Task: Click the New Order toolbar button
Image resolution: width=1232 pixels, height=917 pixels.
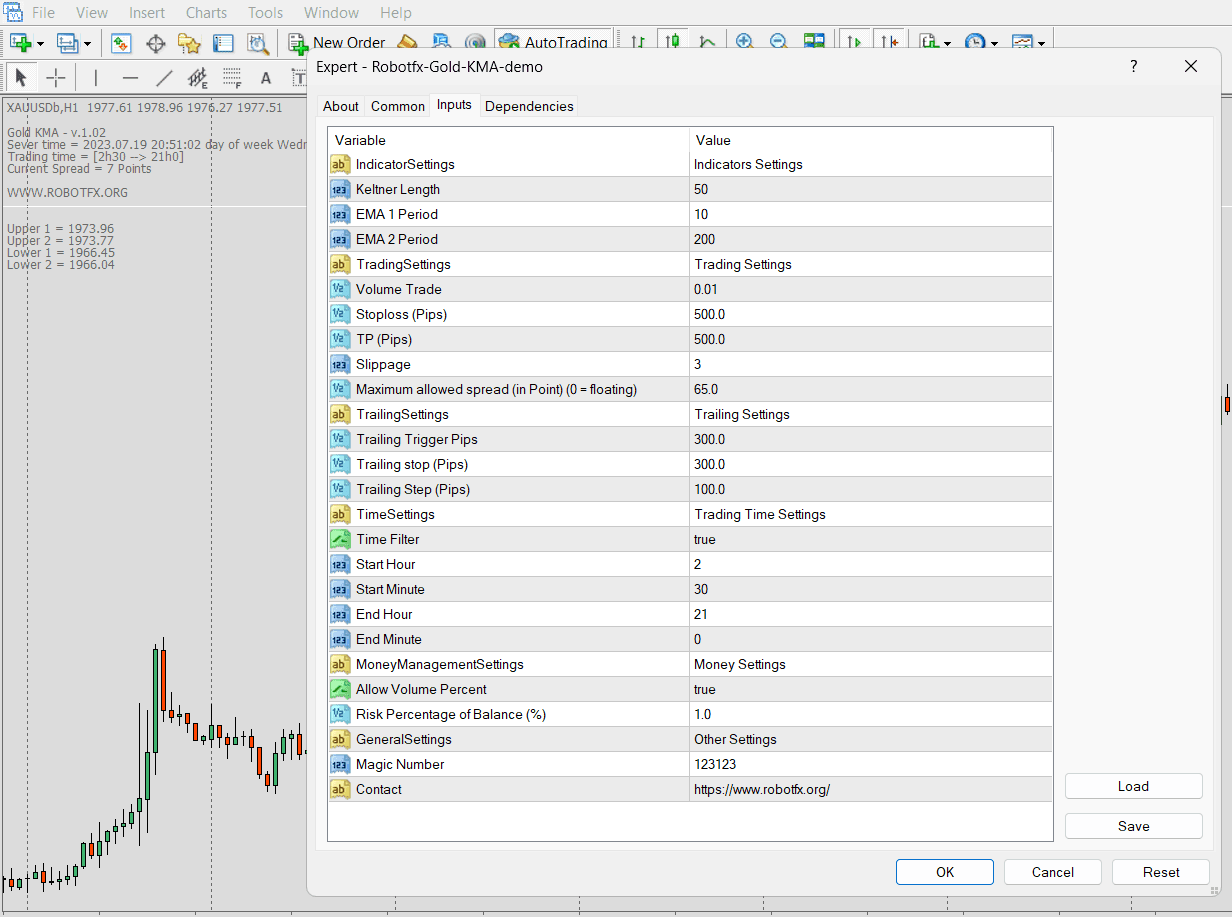Action: point(337,43)
